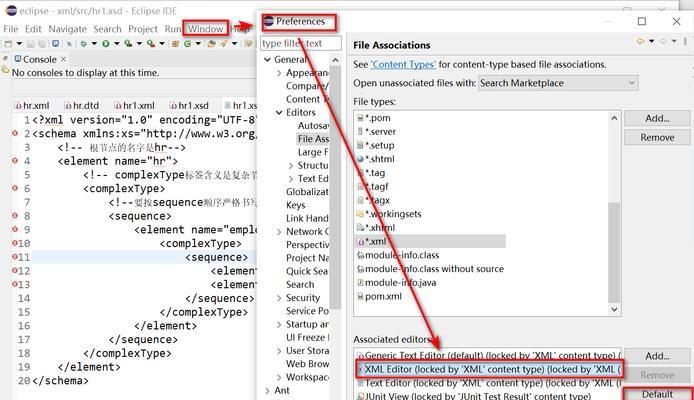The image size is (694, 400).
Task: Click the Search toolbar flashlight icon
Action: click(x=224, y=44)
